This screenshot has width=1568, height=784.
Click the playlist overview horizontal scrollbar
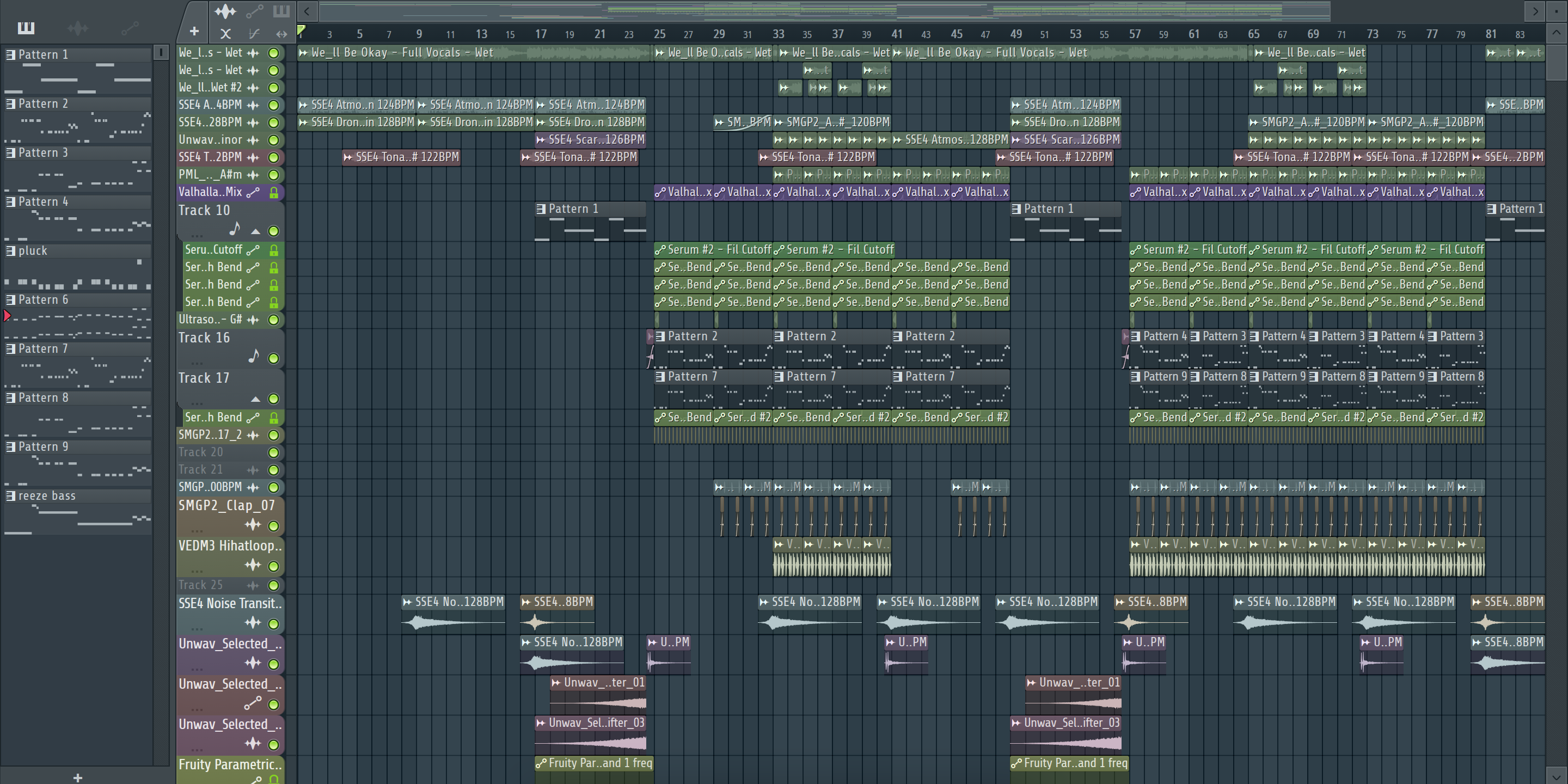pos(825,11)
